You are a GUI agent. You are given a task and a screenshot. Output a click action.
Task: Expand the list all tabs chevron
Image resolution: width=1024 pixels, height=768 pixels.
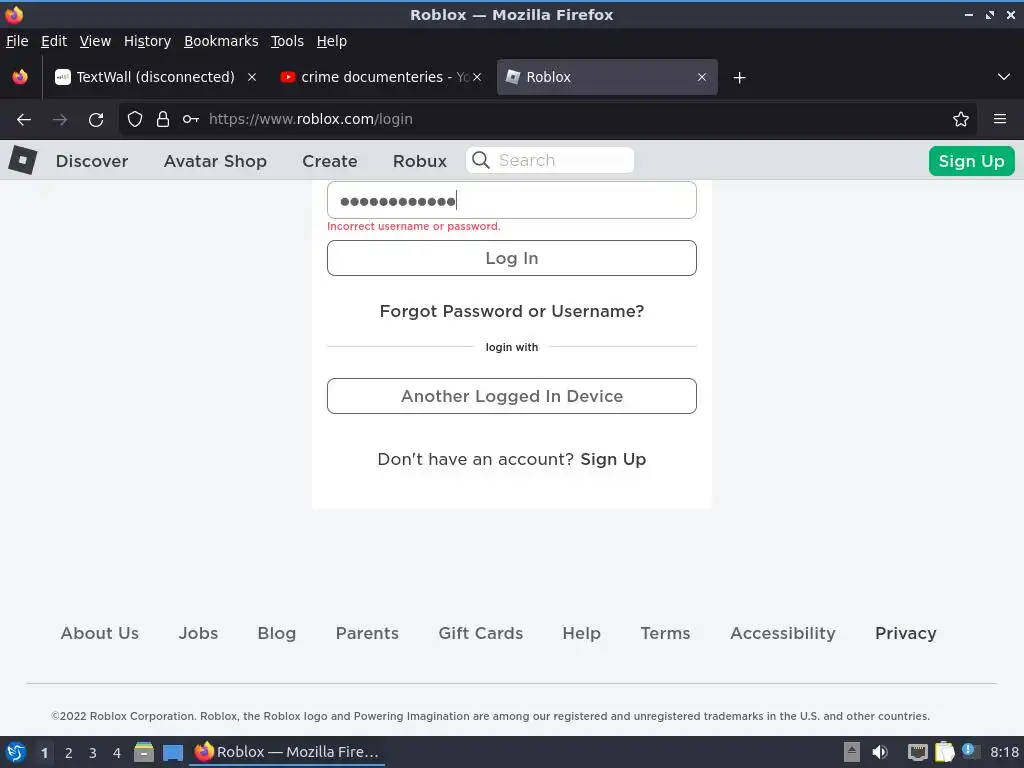coord(1004,77)
